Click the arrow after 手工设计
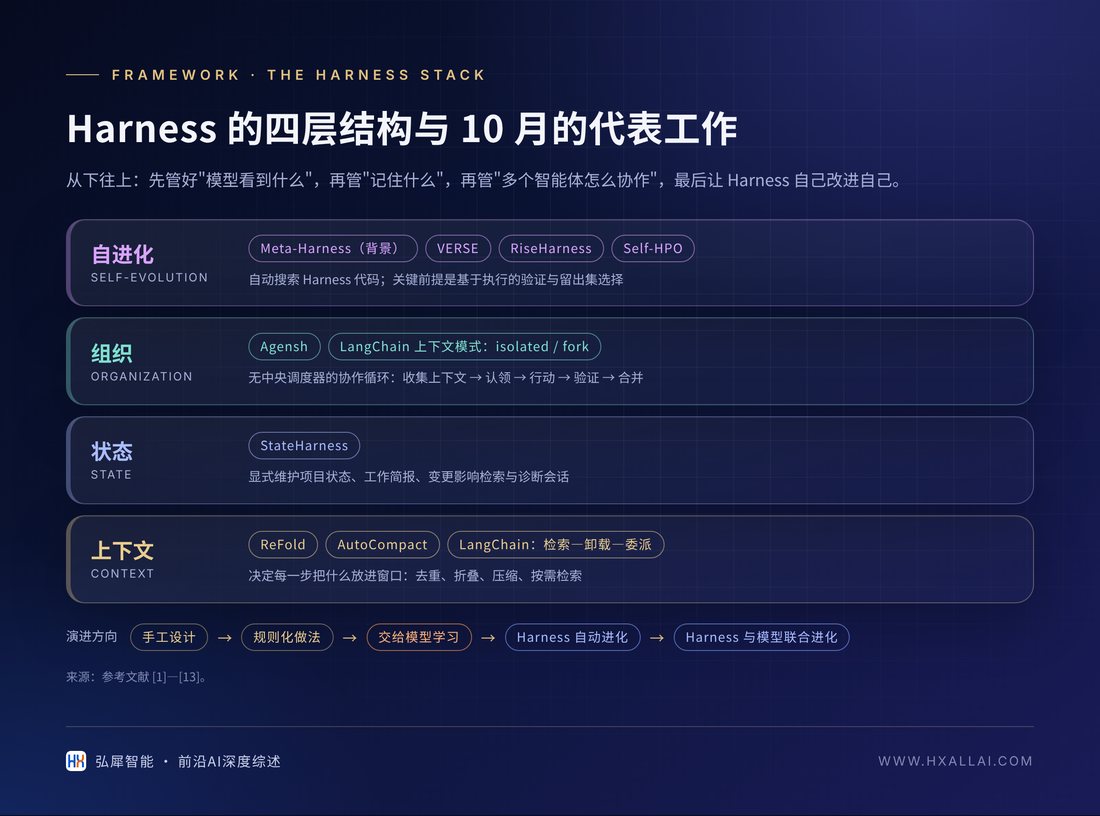1100x816 pixels. coord(224,638)
